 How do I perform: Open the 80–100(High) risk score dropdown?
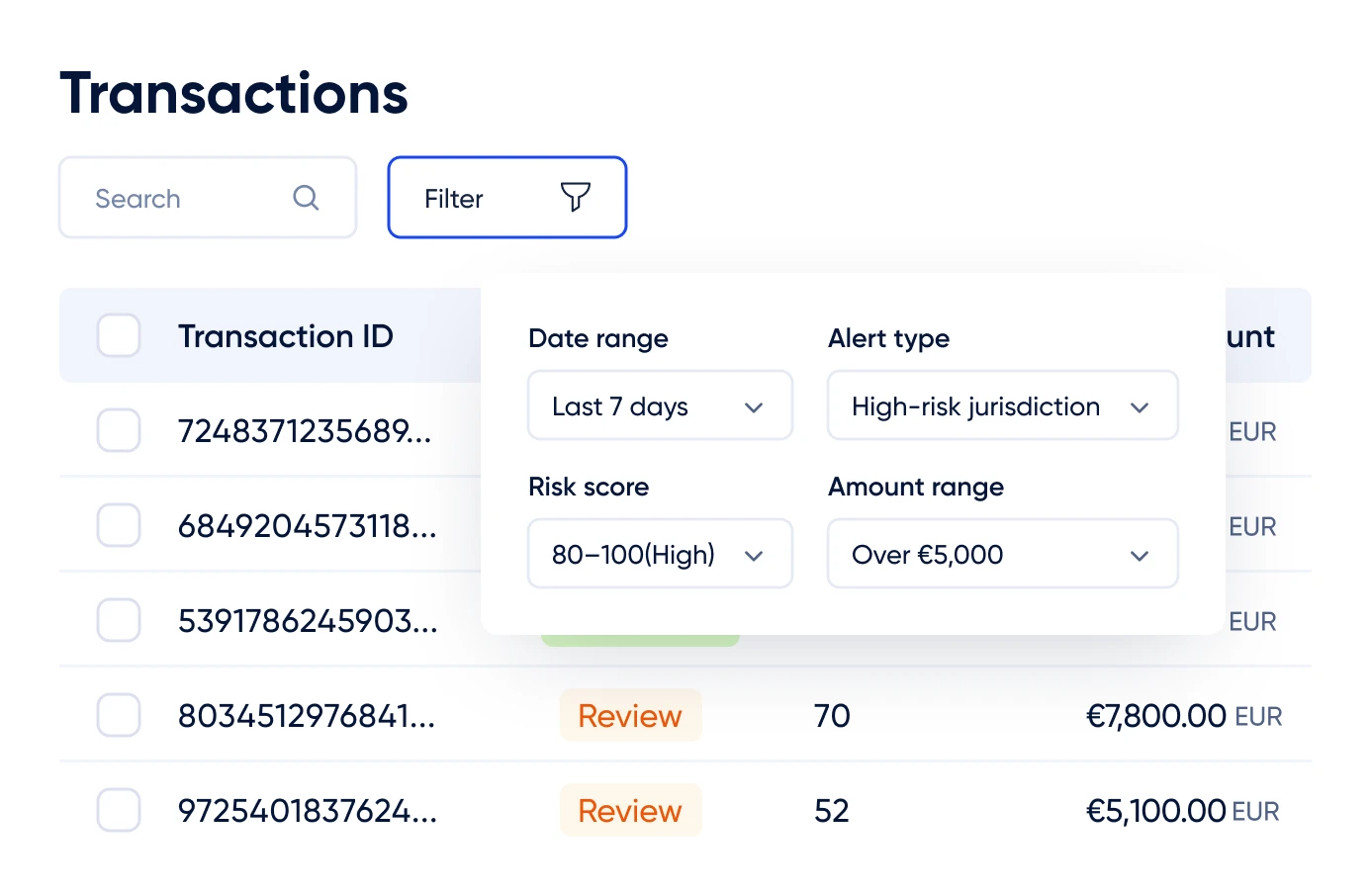click(660, 554)
